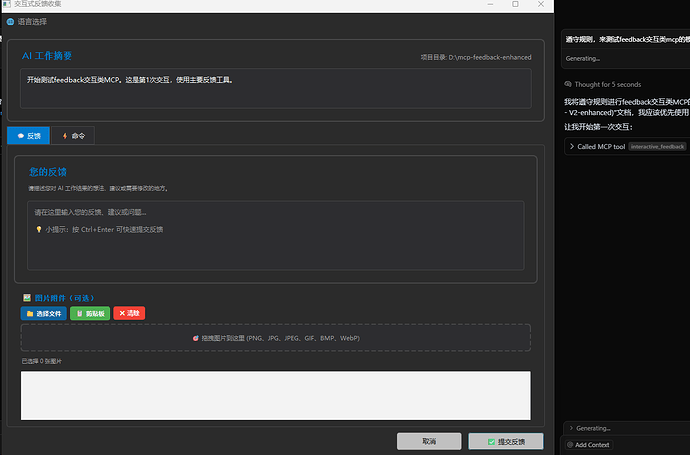Click the 取消 button

[429, 441]
